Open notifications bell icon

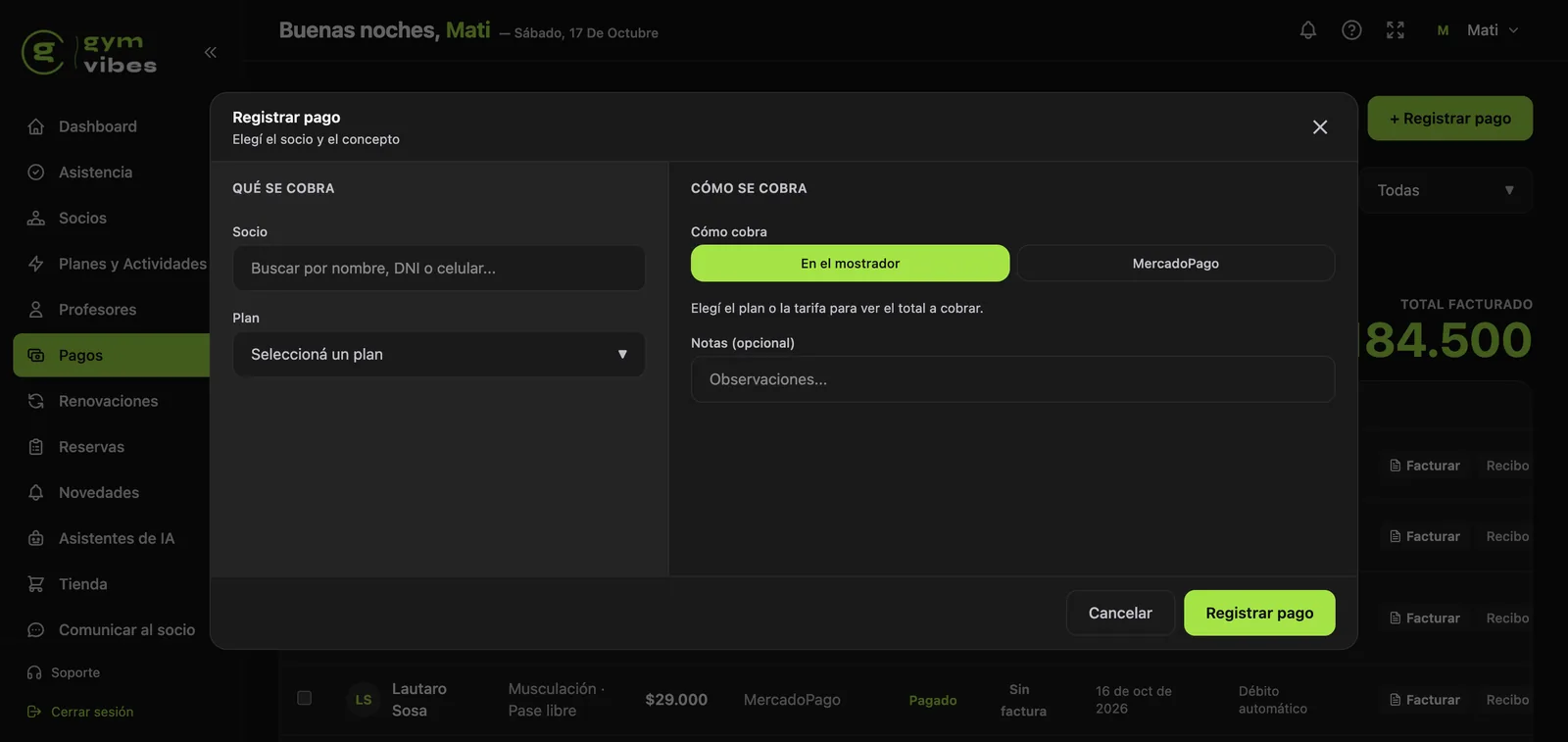coord(1308,30)
